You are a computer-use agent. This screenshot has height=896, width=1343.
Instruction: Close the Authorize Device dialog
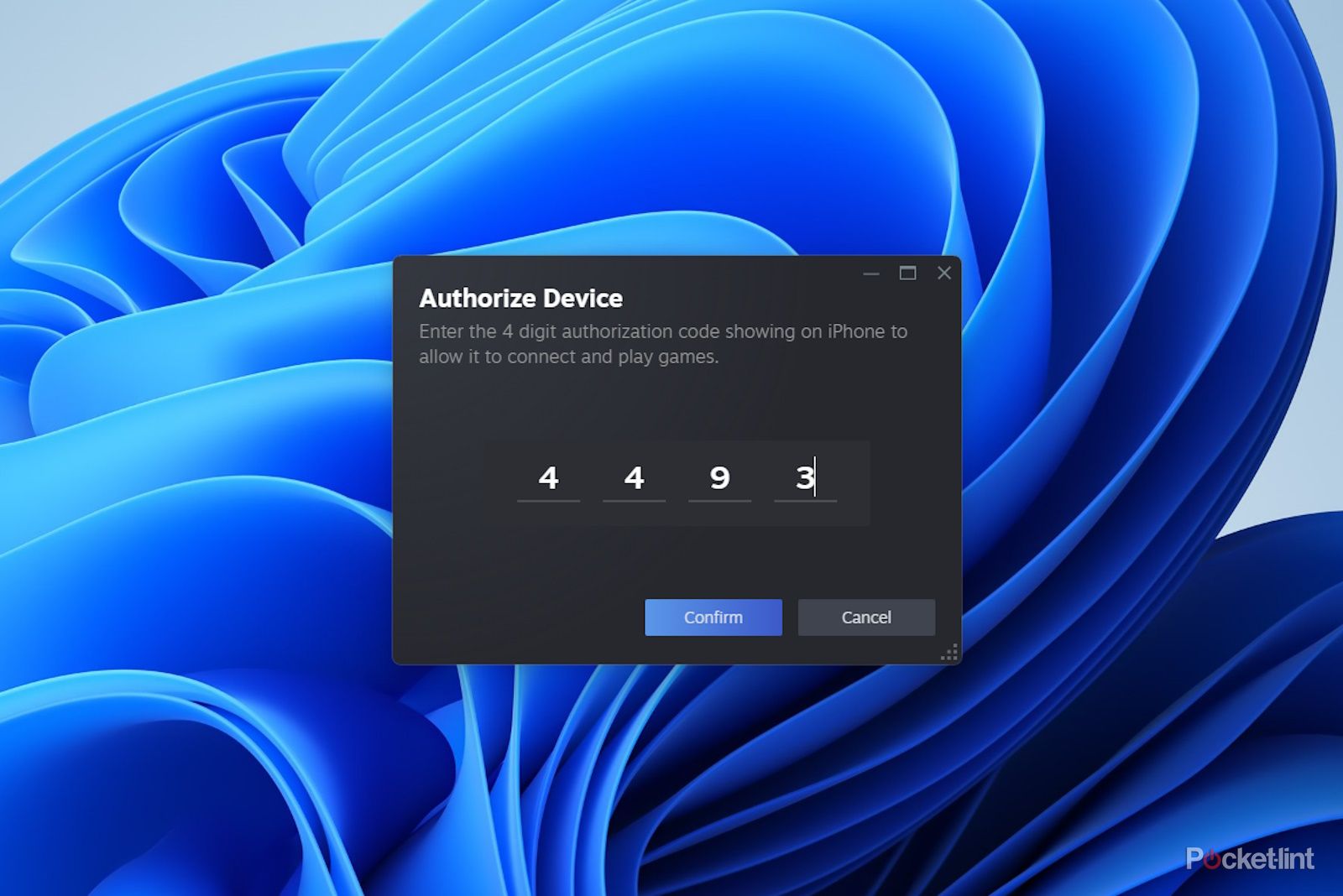(944, 273)
